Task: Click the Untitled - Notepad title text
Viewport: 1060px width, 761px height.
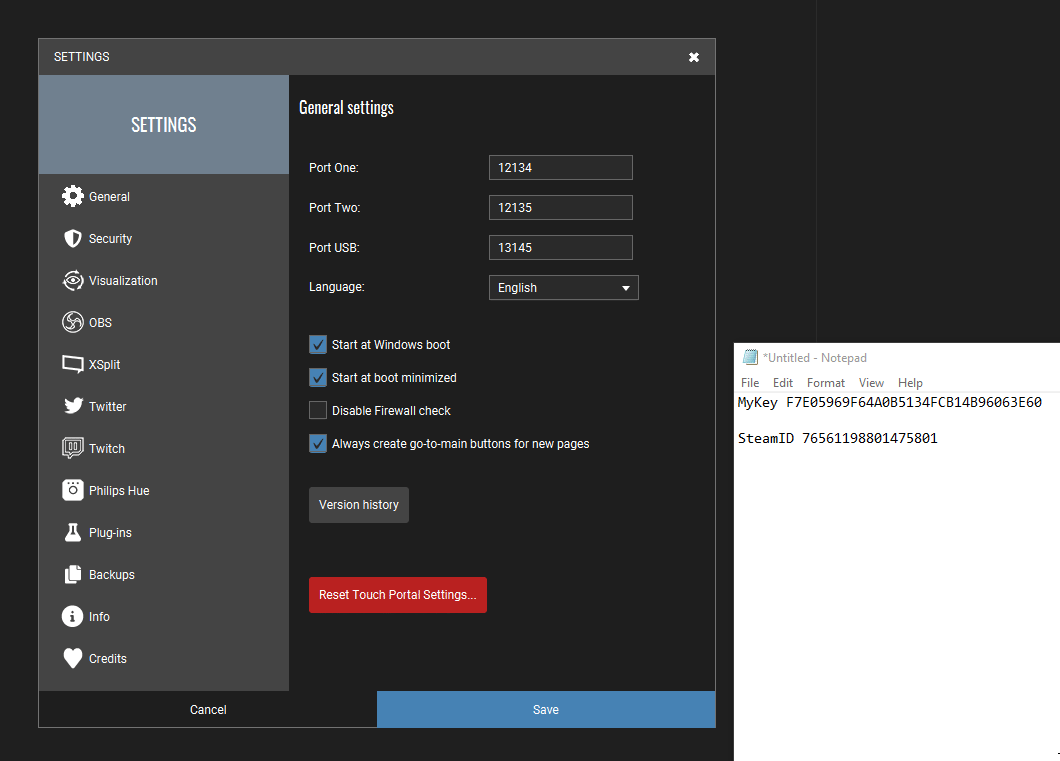Action: [x=815, y=358]
